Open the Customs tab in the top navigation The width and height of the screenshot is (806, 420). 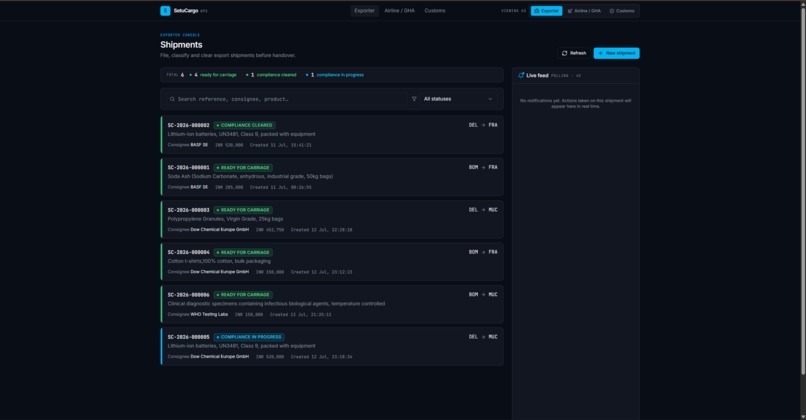[x=435, y=11]
